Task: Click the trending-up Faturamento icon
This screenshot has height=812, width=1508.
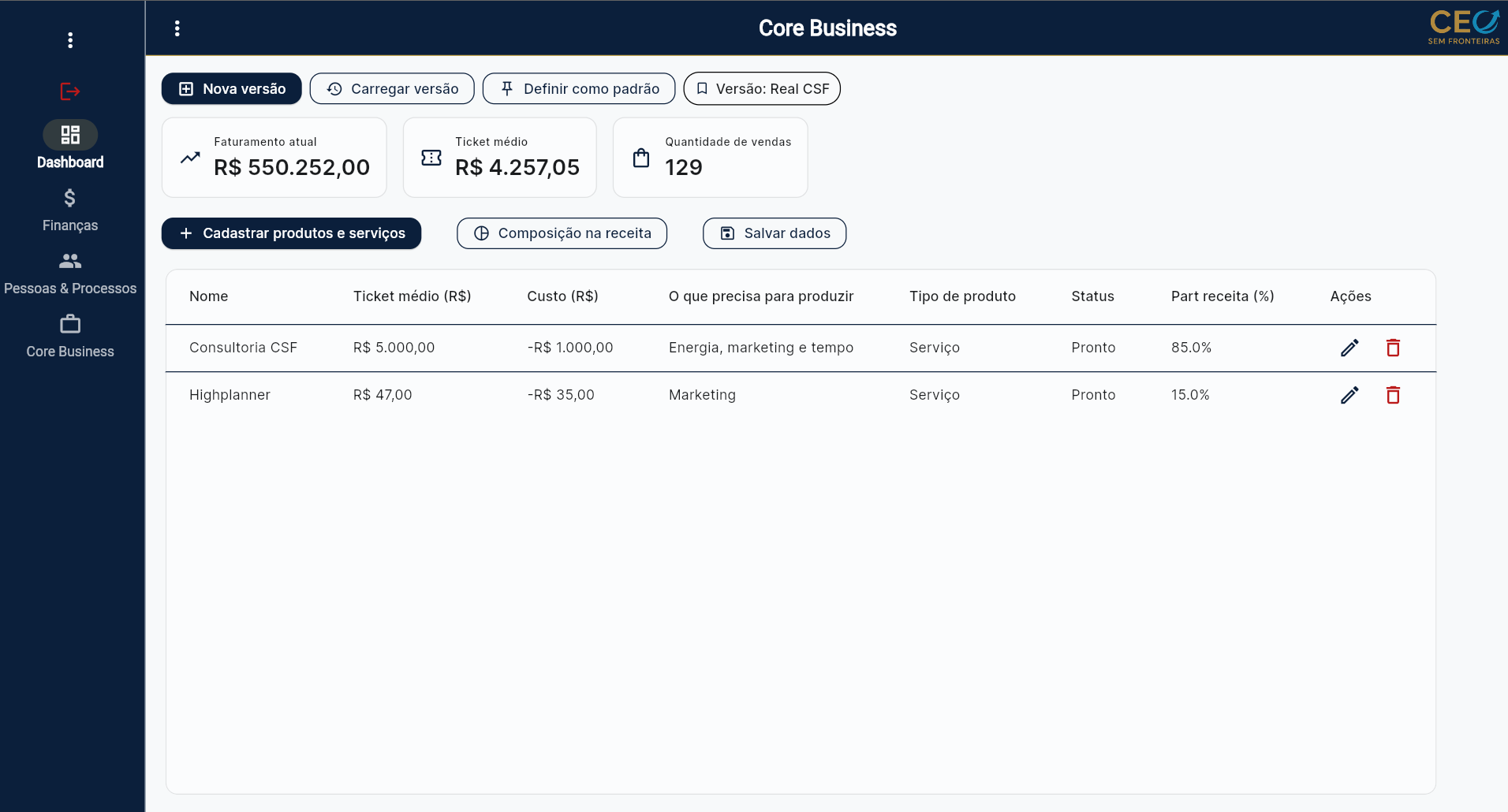Action: coord(190,158)
